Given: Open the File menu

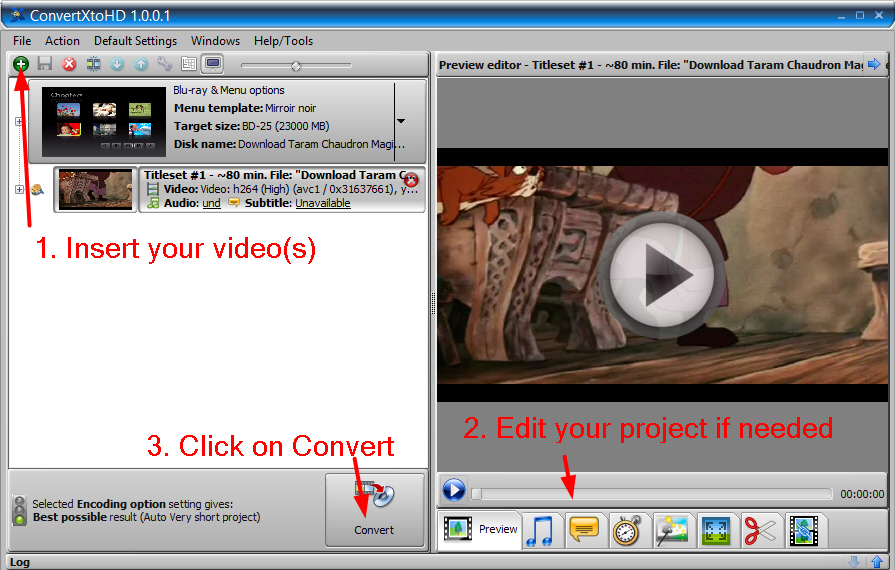Looking at the screenshot, I should coord(22,41).
